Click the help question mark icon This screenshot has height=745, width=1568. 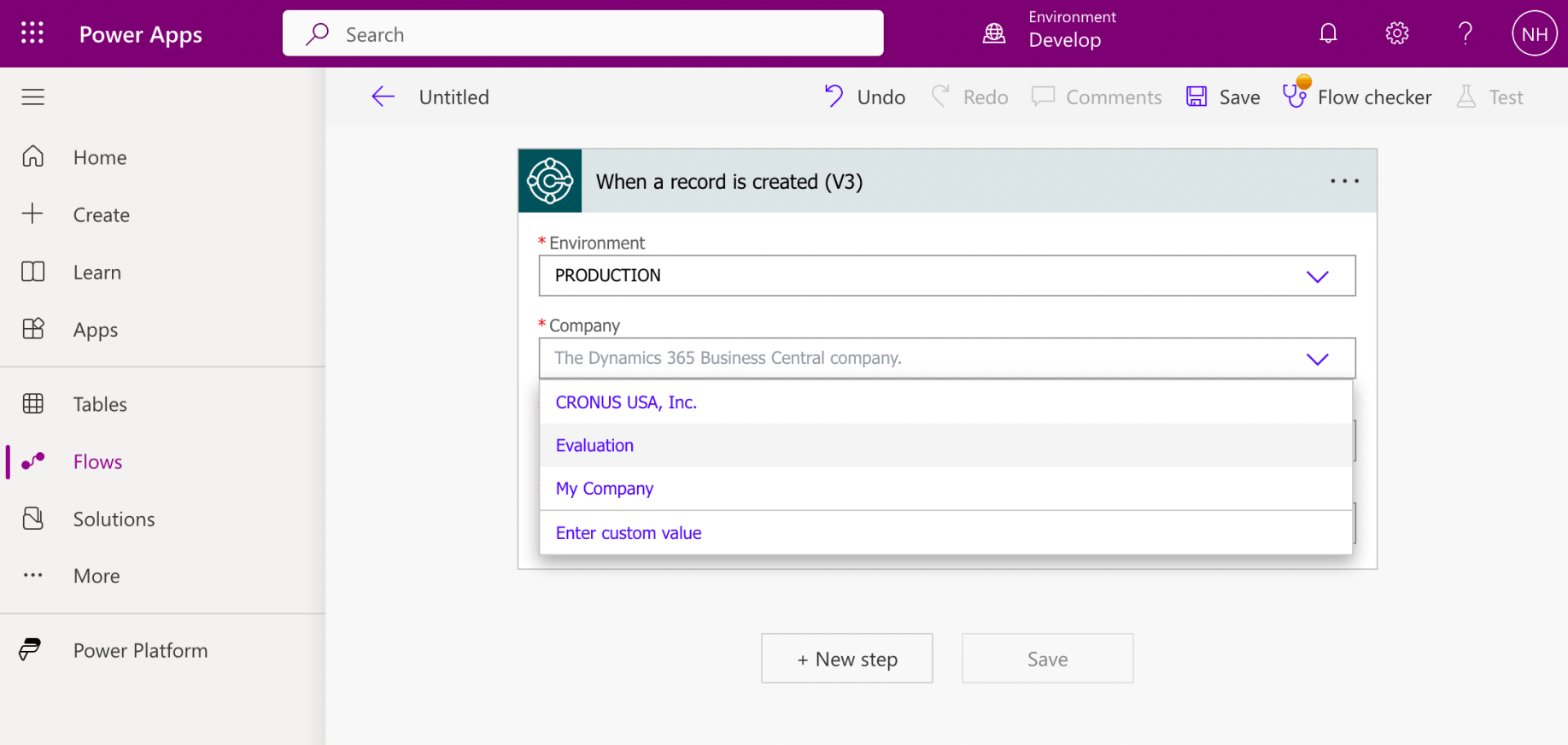click(x=1465, y=33)
